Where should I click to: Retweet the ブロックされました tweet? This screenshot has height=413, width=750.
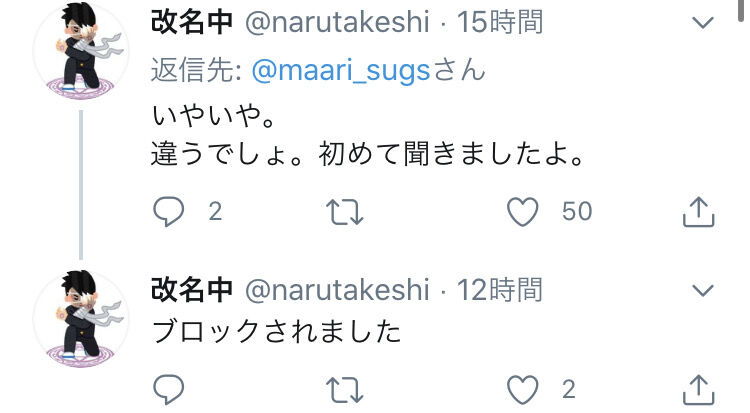[346, 389]
